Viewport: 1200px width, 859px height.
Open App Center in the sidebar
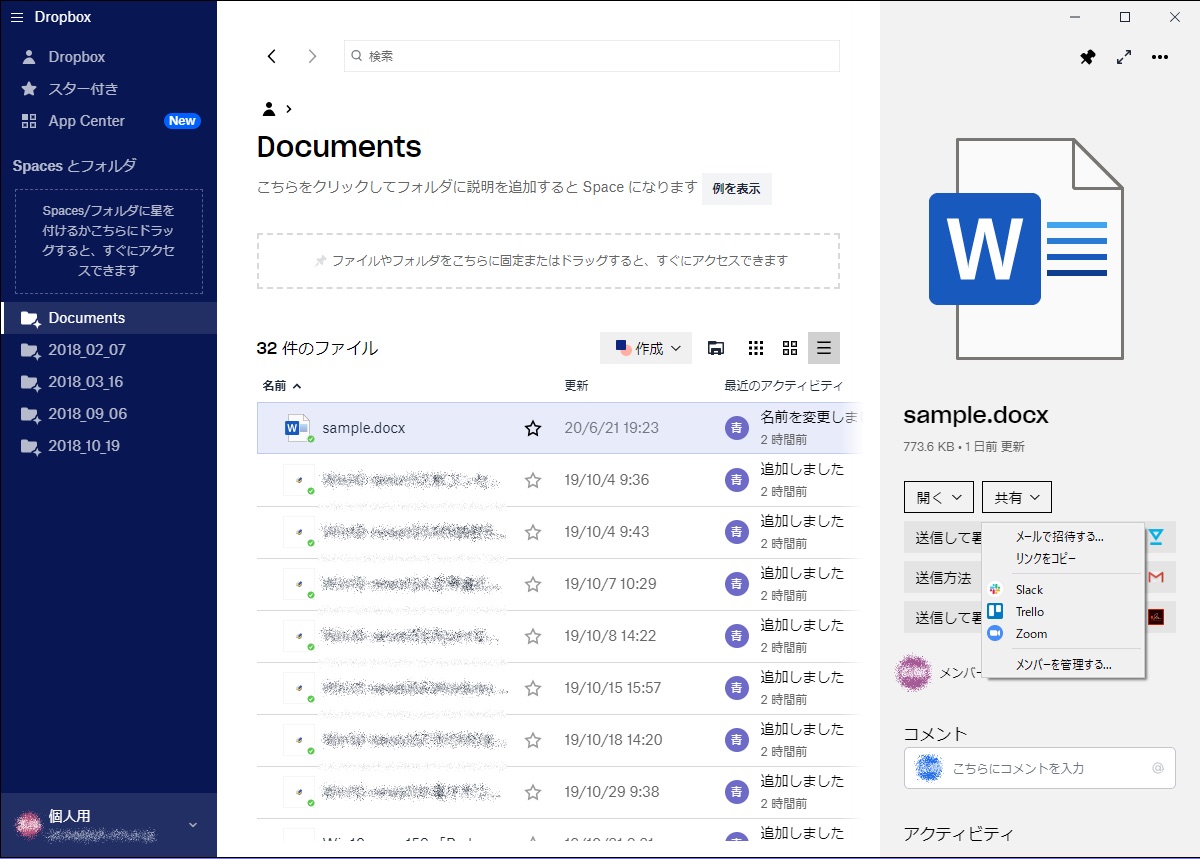click(x=86, y=121)
